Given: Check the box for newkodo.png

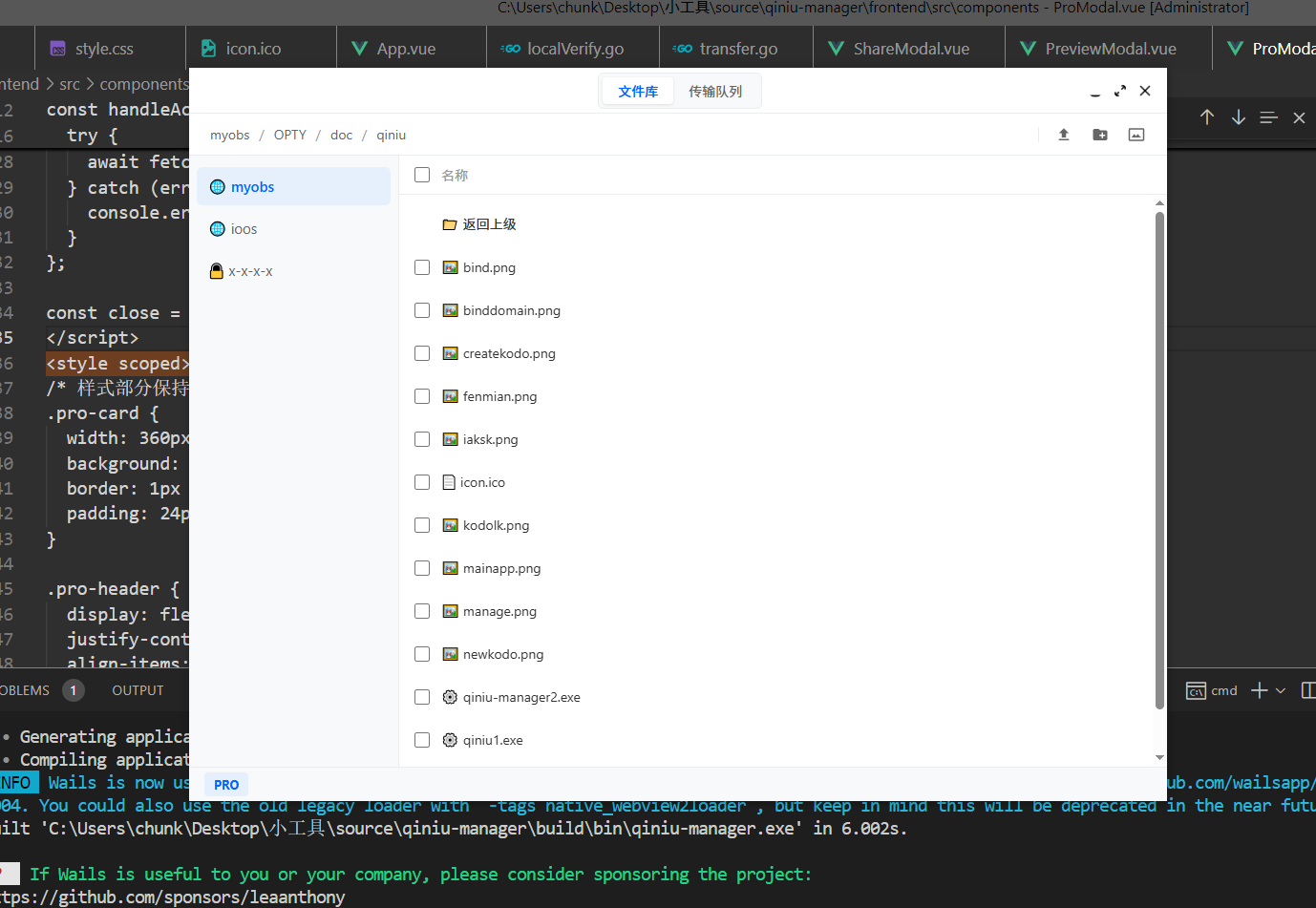Looking at the screenshot, I should pos(422,654).
